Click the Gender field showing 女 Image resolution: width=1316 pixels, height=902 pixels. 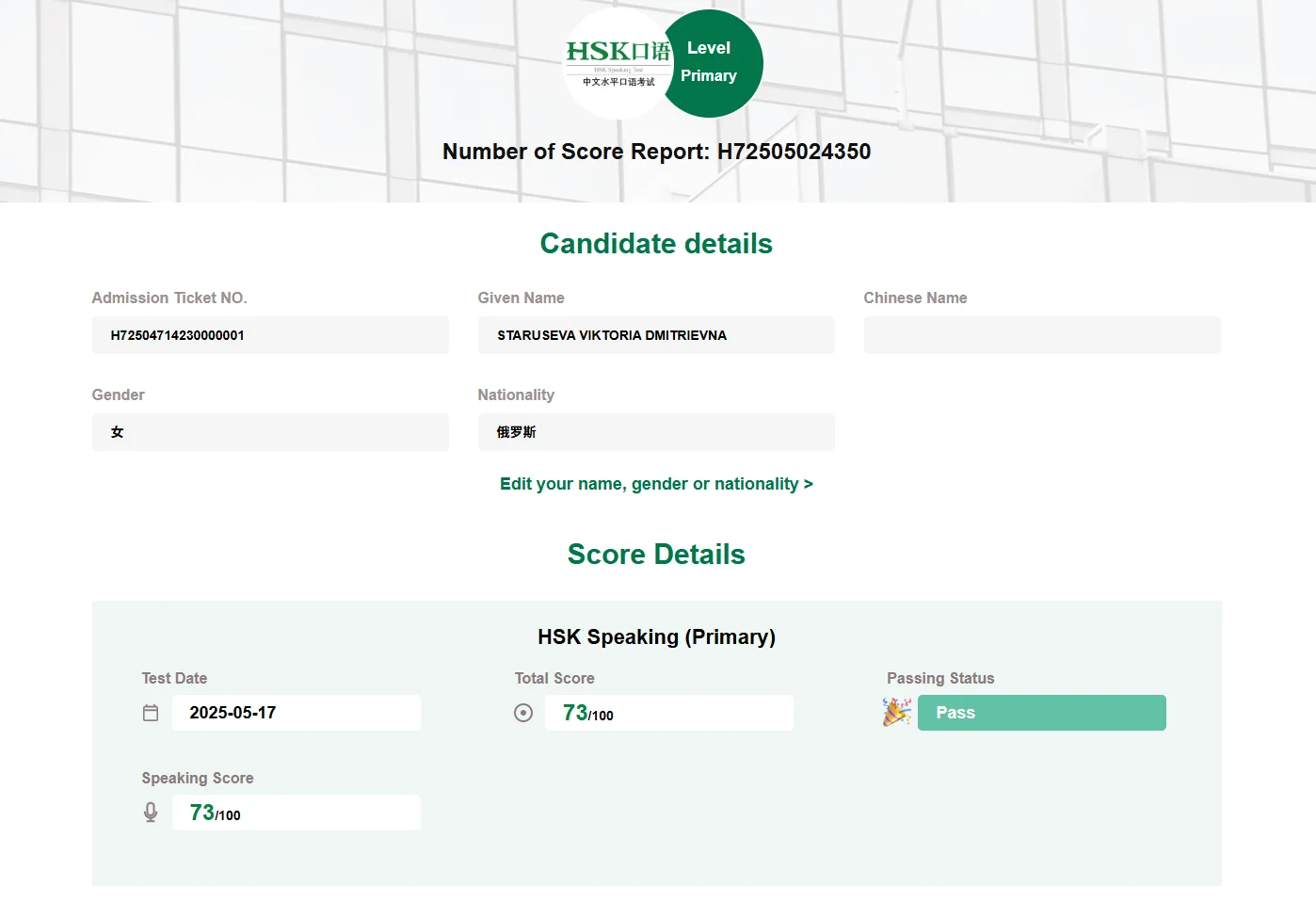tap(270, 432)
